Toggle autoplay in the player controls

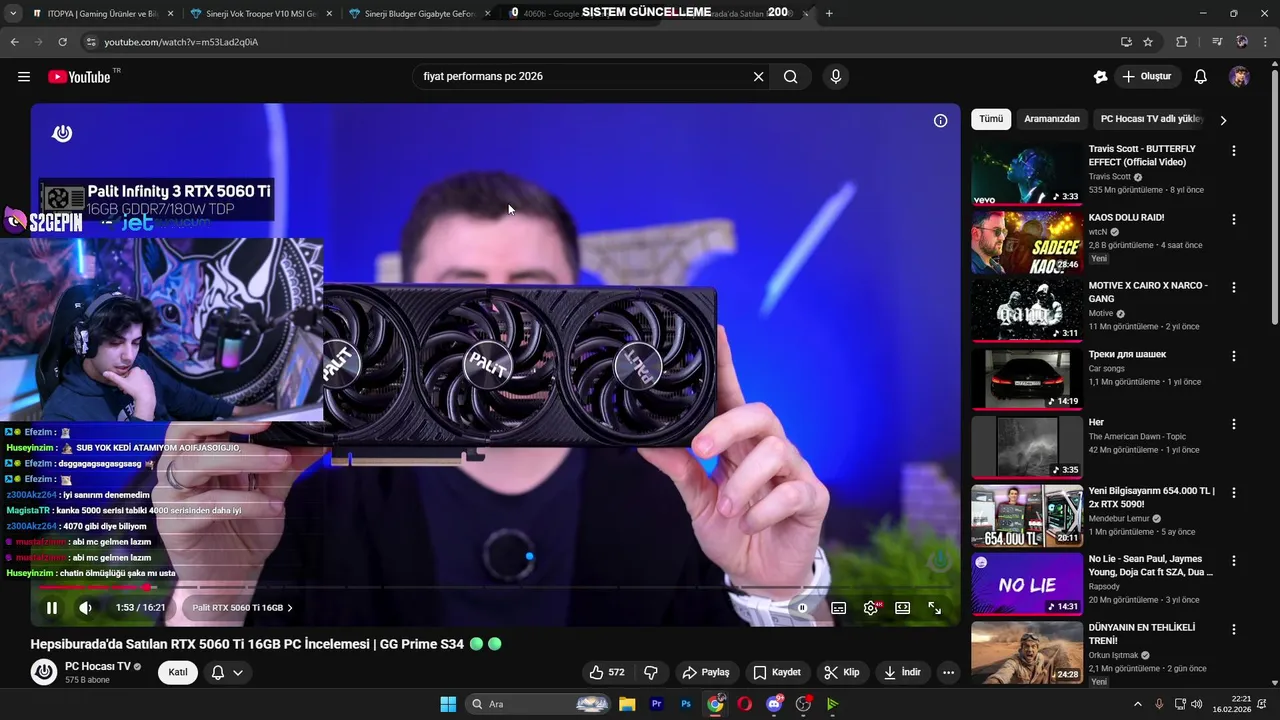802,608
